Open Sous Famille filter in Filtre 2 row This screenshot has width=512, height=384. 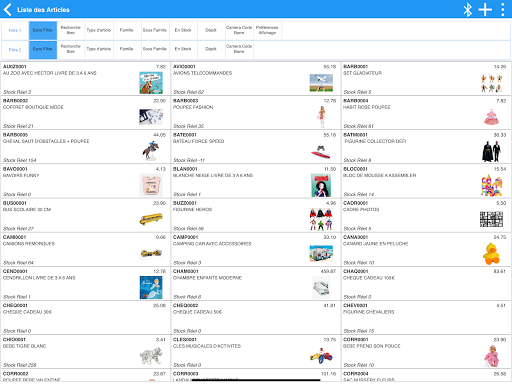coord(155,49)
